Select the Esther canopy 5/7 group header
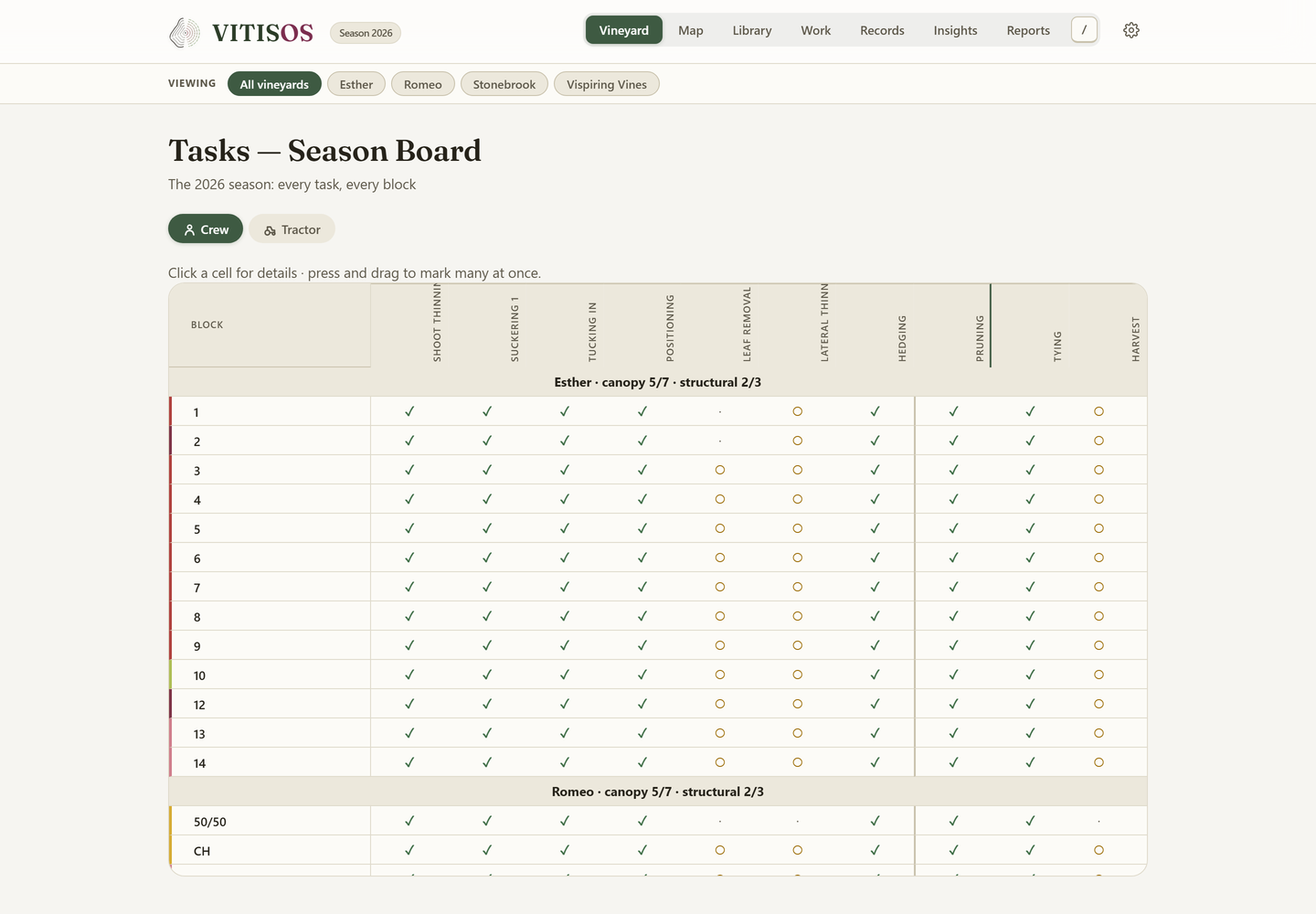 click(658, 382)
